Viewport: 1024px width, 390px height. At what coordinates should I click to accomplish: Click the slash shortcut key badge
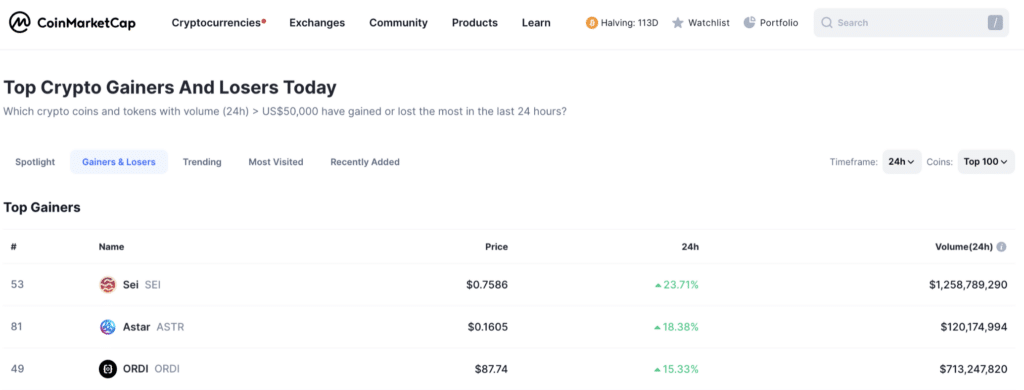995,23
